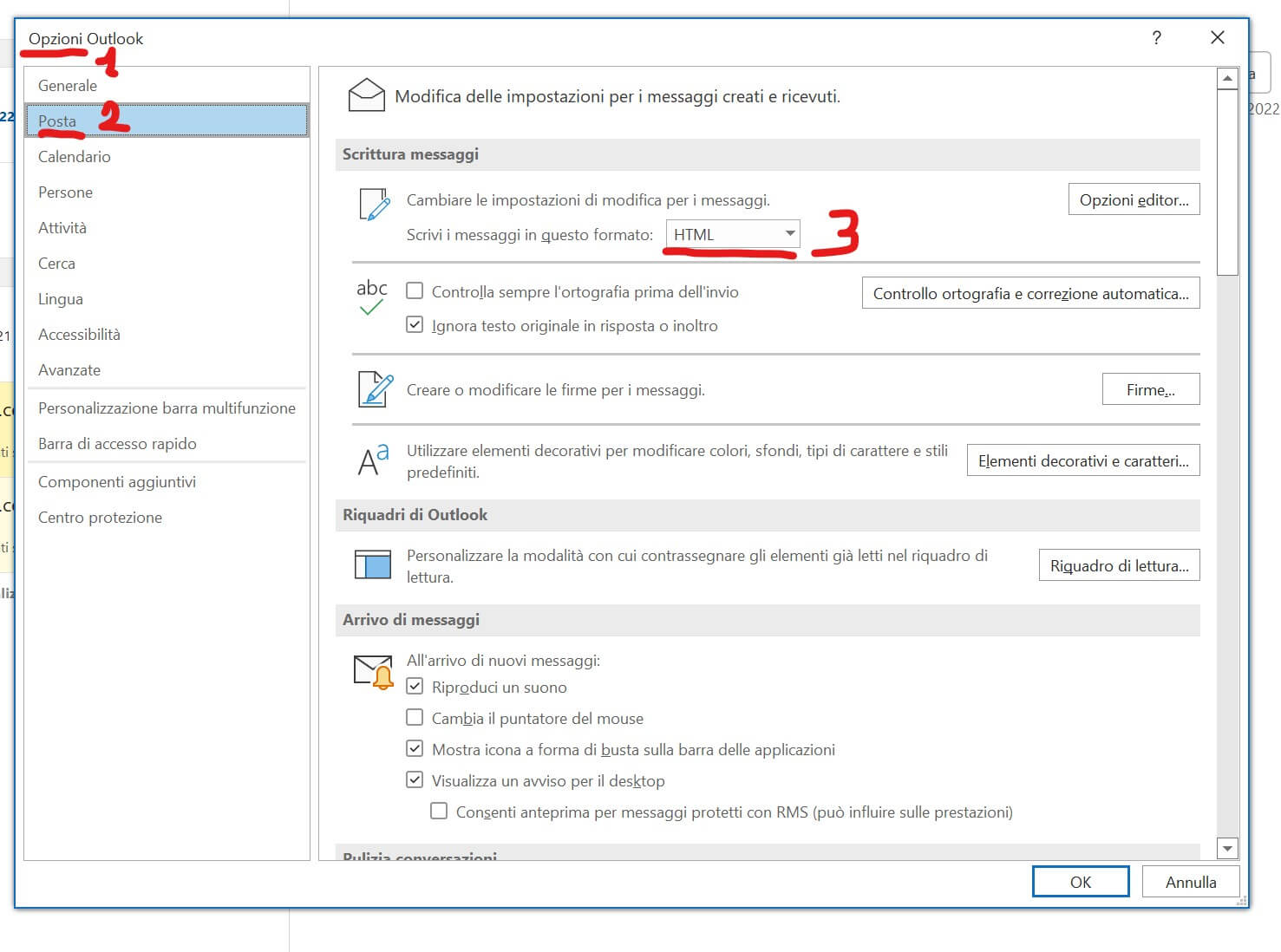Tick "Cambia il puntatore del mouse" checkbox
The width and height of the screenshot is (1281, 952).
coord(415,718)
